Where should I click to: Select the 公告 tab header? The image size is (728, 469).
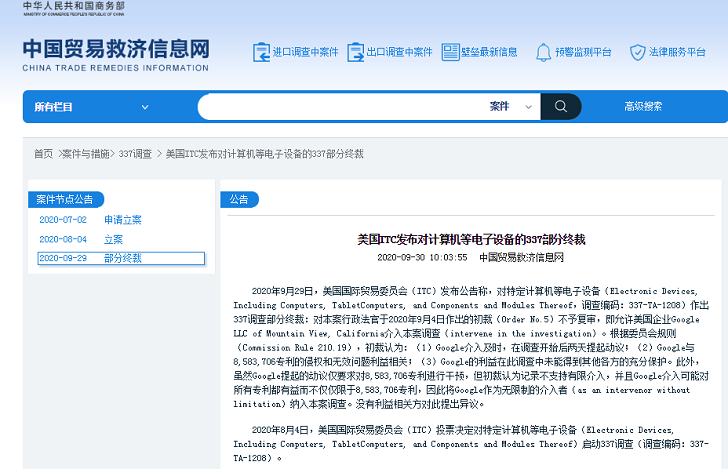point(239,200)
